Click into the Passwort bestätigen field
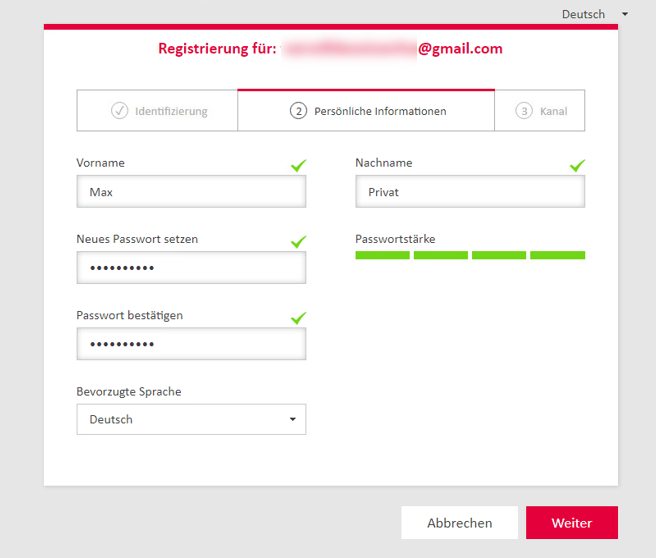The width and height of the screenshot is (656, 558). (x=190, y=344)
